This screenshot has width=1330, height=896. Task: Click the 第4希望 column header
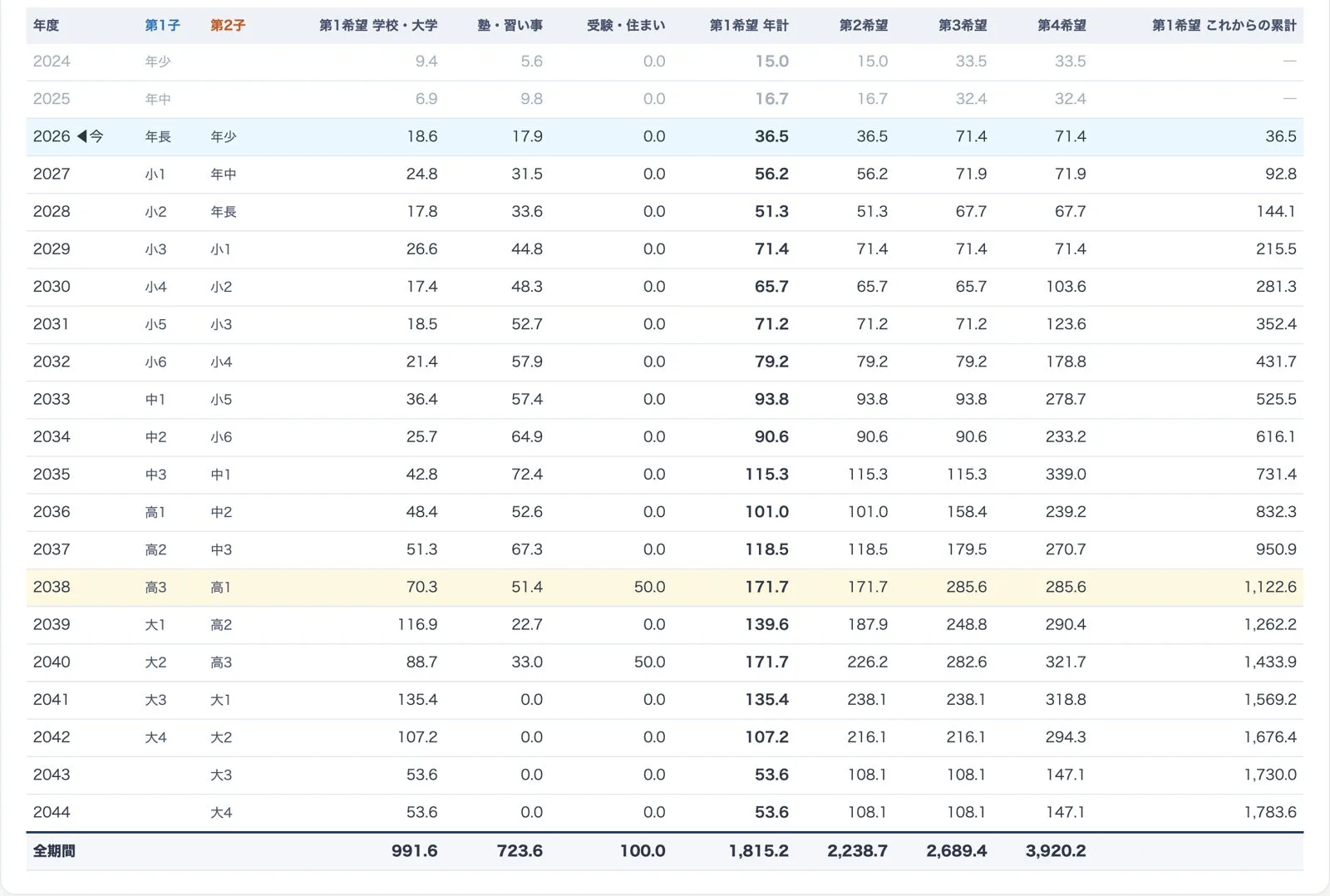coord(1062,26)
